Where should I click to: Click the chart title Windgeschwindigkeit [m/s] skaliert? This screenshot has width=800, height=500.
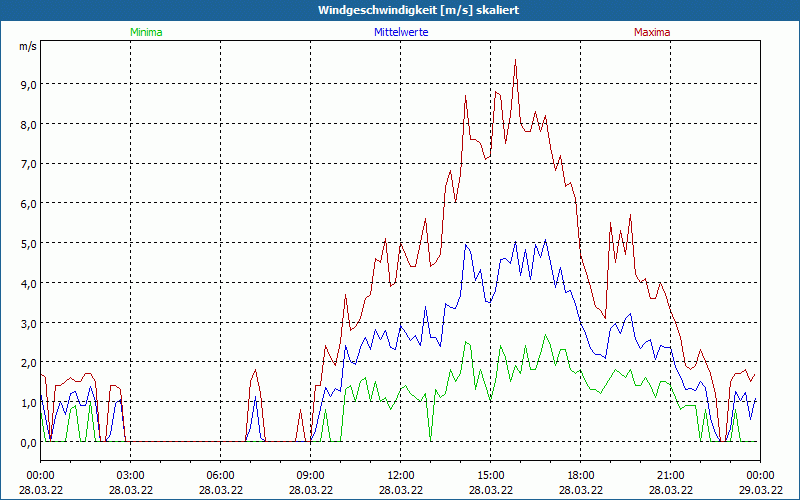418,10
